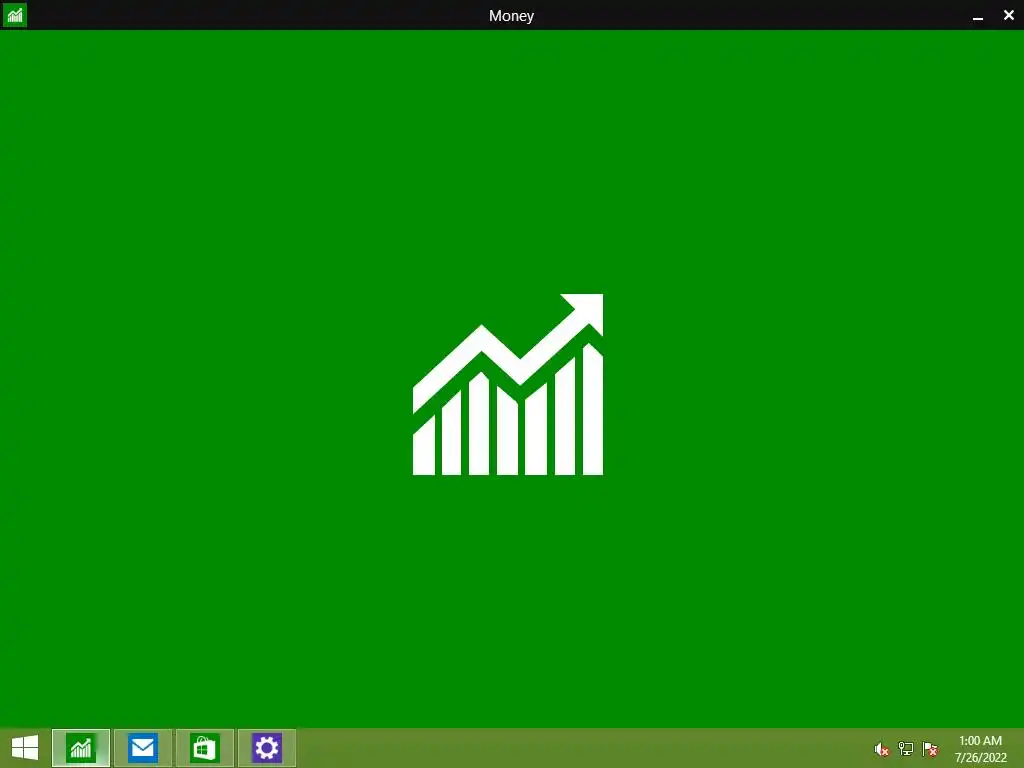Open the Action Center flag icon
1024x768 pixels.
[x=930, y=749]
